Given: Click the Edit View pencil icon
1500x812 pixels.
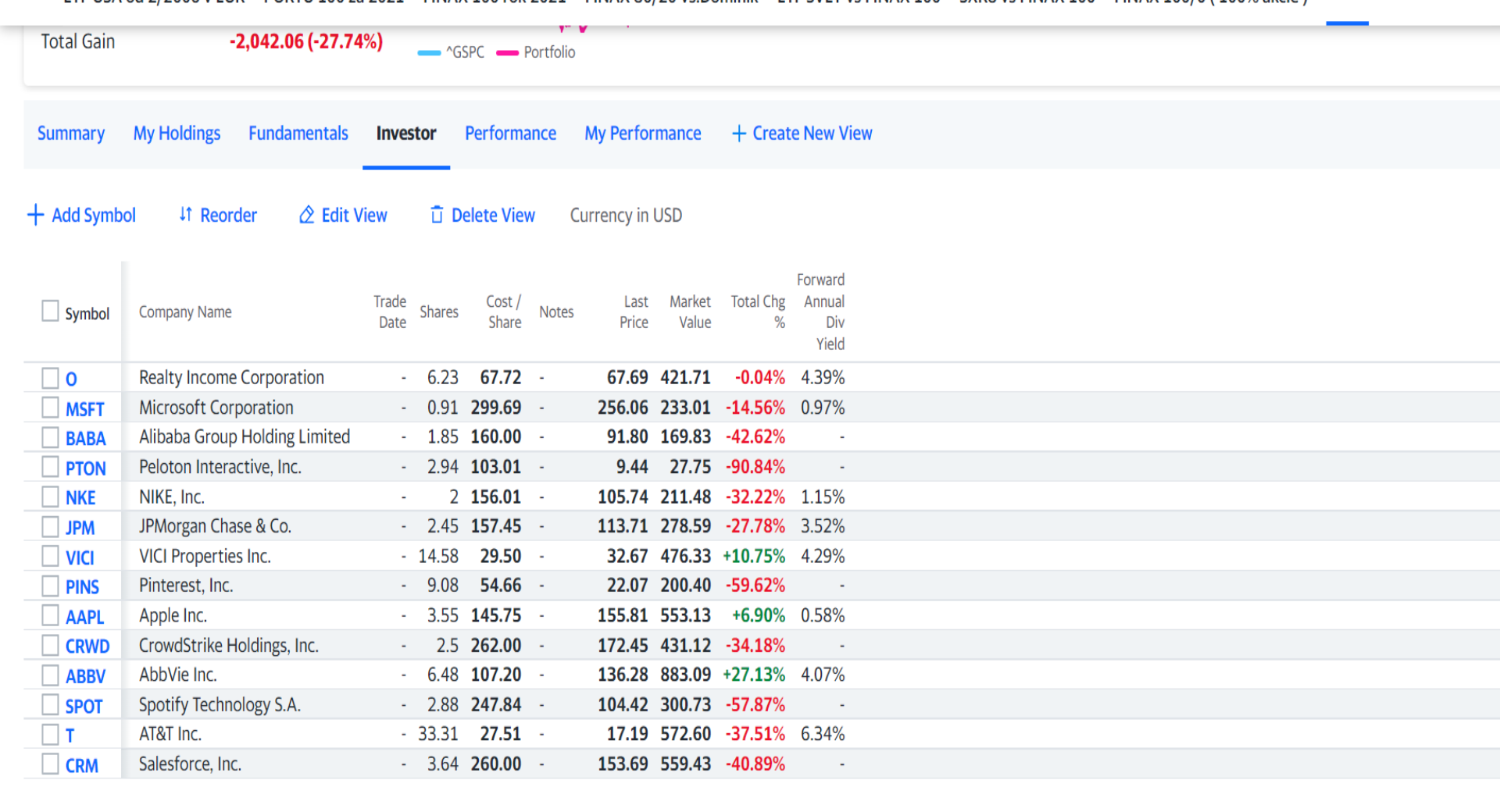Looking at the screenshot, I should click(x=307, y=215).
